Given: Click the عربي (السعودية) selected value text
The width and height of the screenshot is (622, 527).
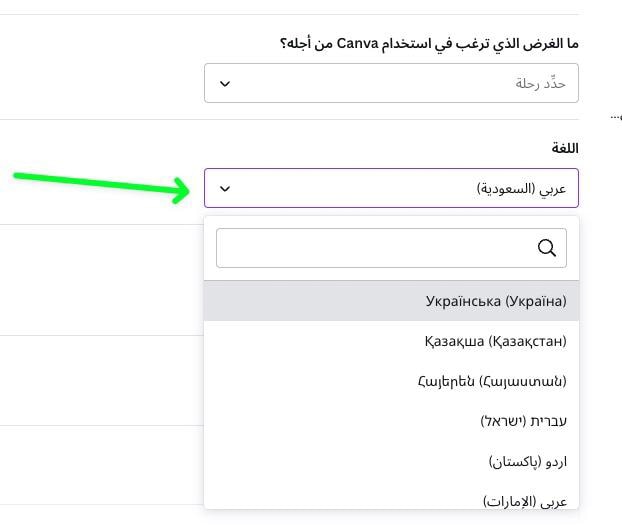Looking at the screenshot, I should (521, 188).
